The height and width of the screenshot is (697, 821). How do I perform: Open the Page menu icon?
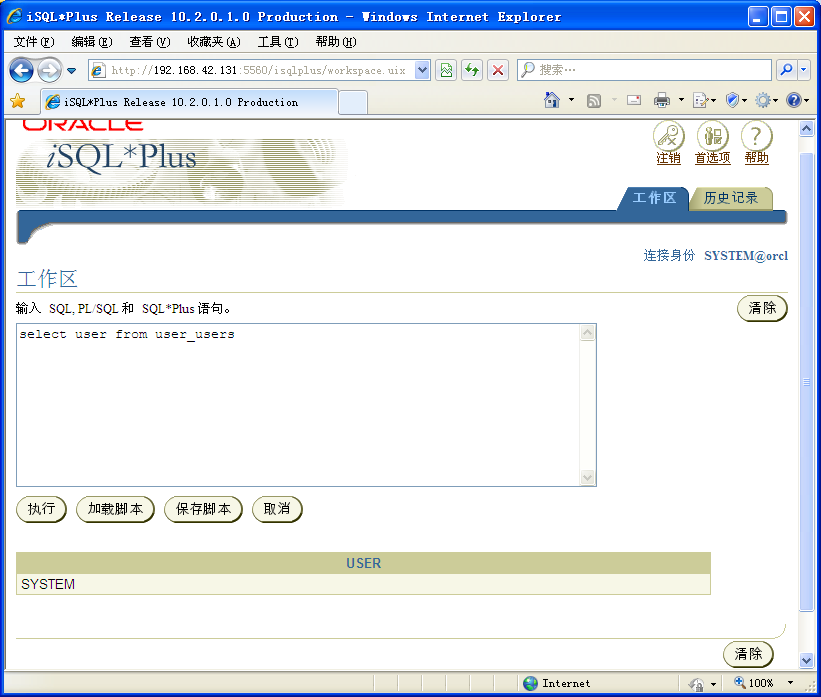[x=700, y=100]
